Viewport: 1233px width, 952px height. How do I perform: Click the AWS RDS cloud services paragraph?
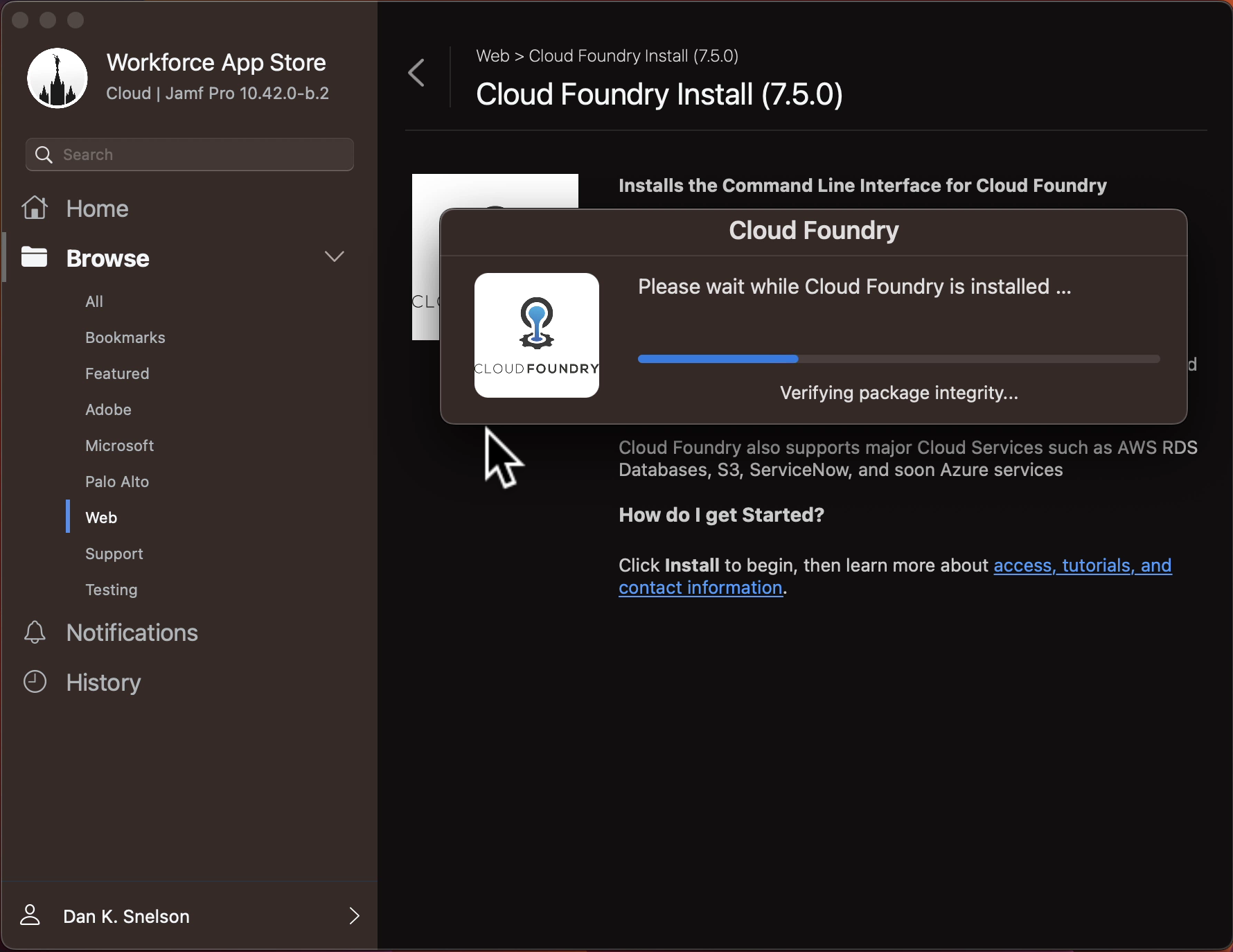(908, 459)
